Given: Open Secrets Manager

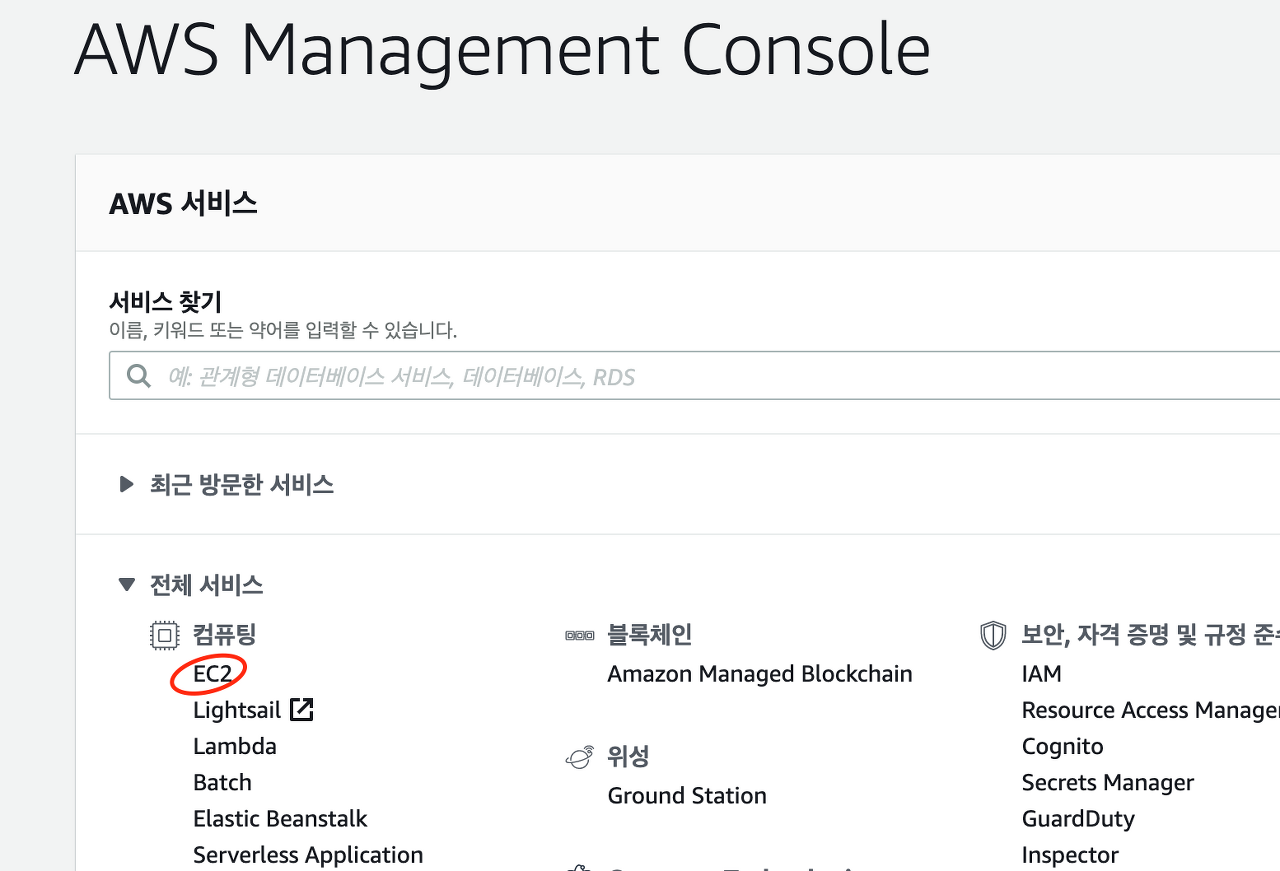Looking at the screenshot, I should 1107,782.
